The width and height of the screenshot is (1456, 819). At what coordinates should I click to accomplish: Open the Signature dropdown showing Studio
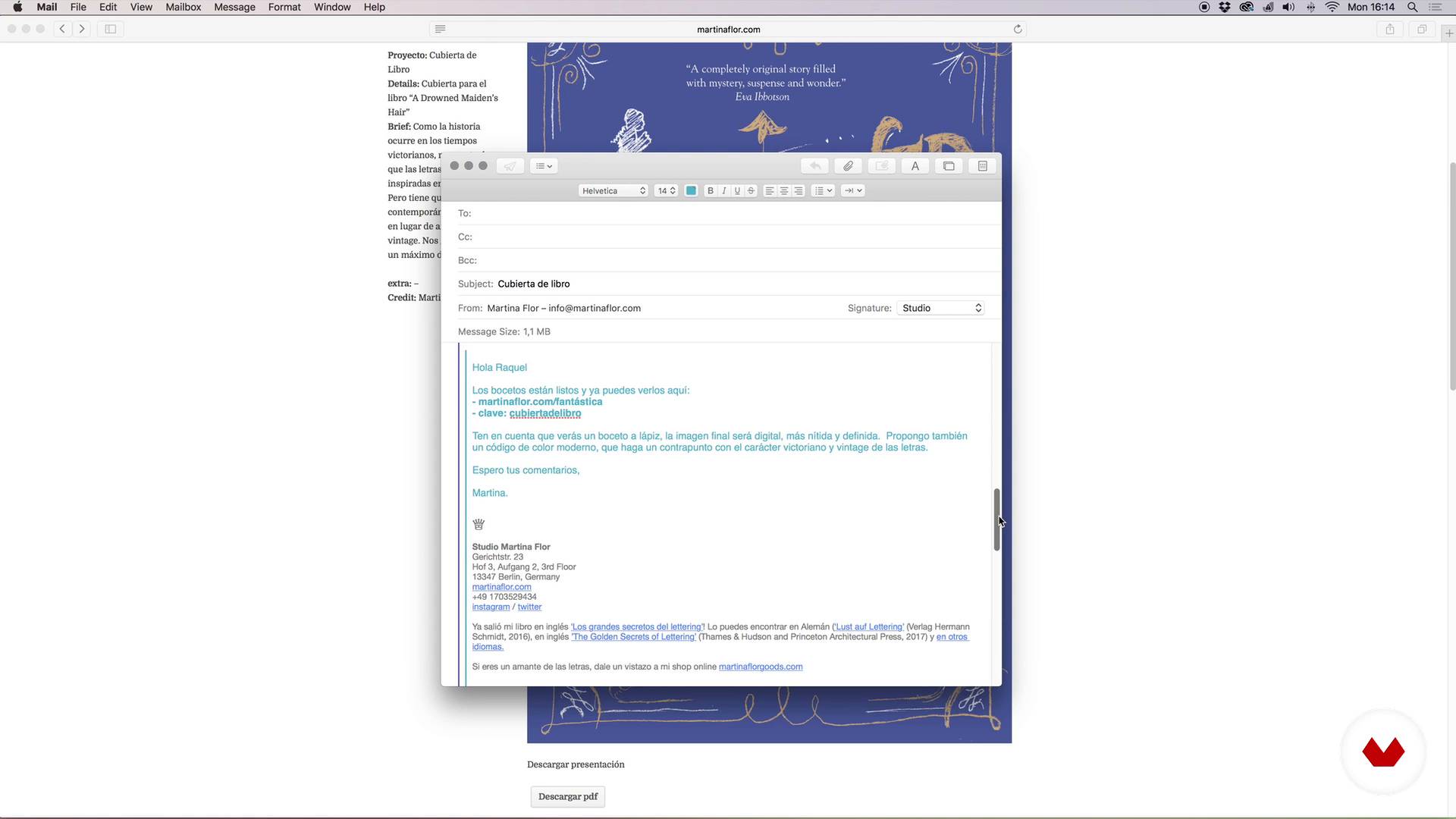[x=940, y=308]
